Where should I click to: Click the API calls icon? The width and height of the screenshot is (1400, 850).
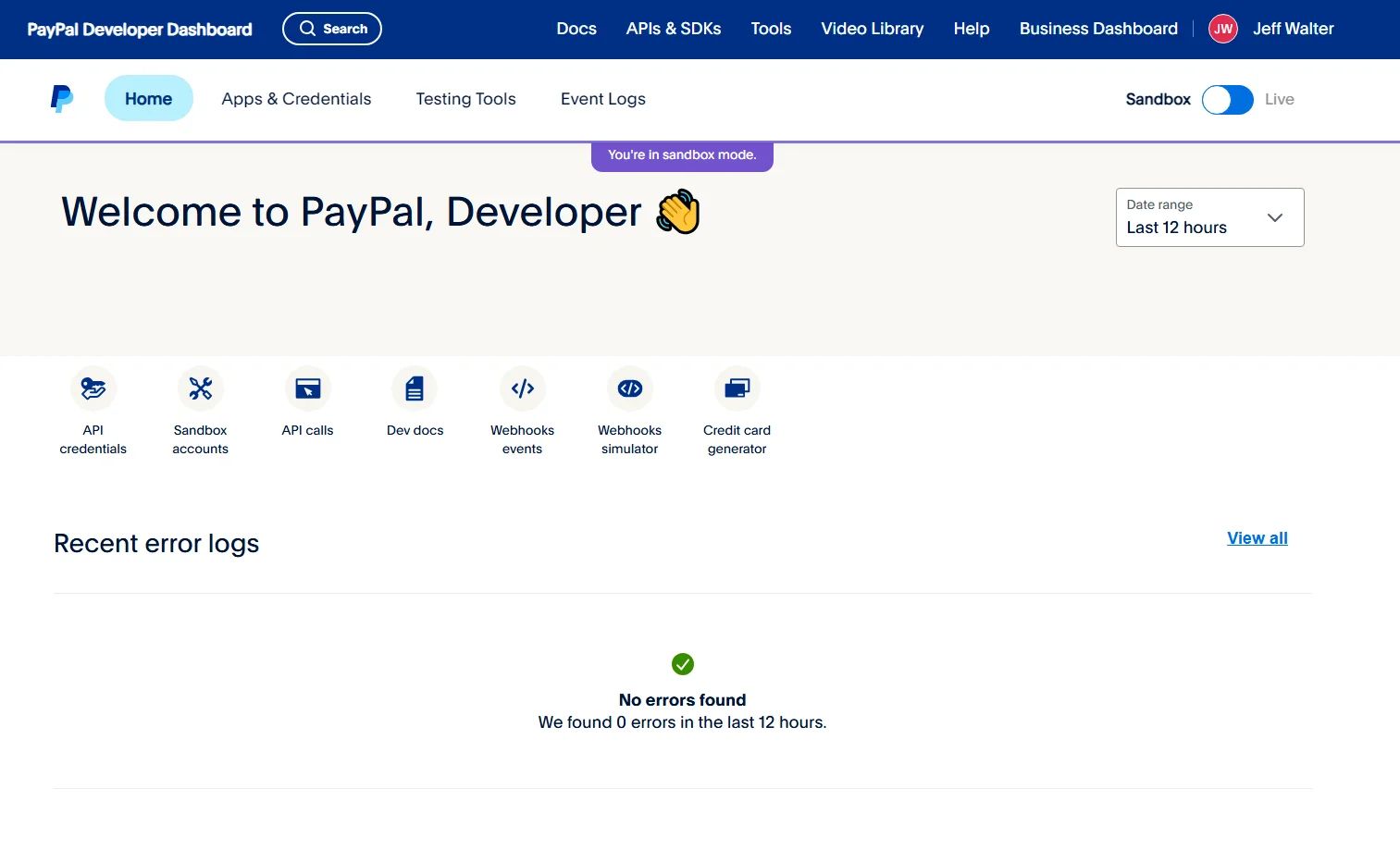307,389
